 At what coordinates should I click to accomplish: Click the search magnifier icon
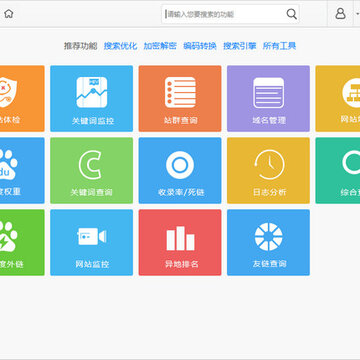coord(291,14)
